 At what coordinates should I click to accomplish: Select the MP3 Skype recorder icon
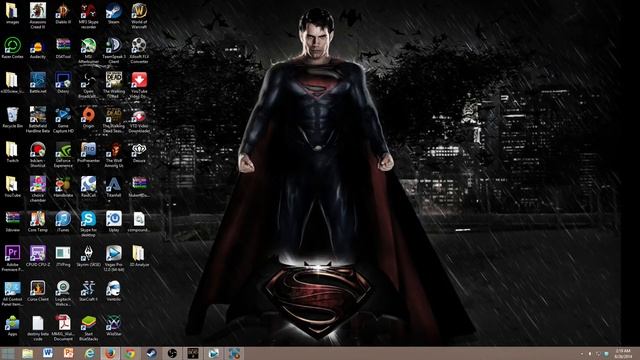88,15
